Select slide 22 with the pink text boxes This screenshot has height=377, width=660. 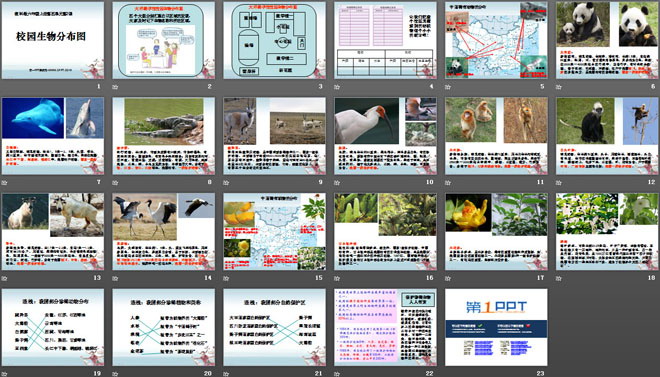tap(386, 327)
